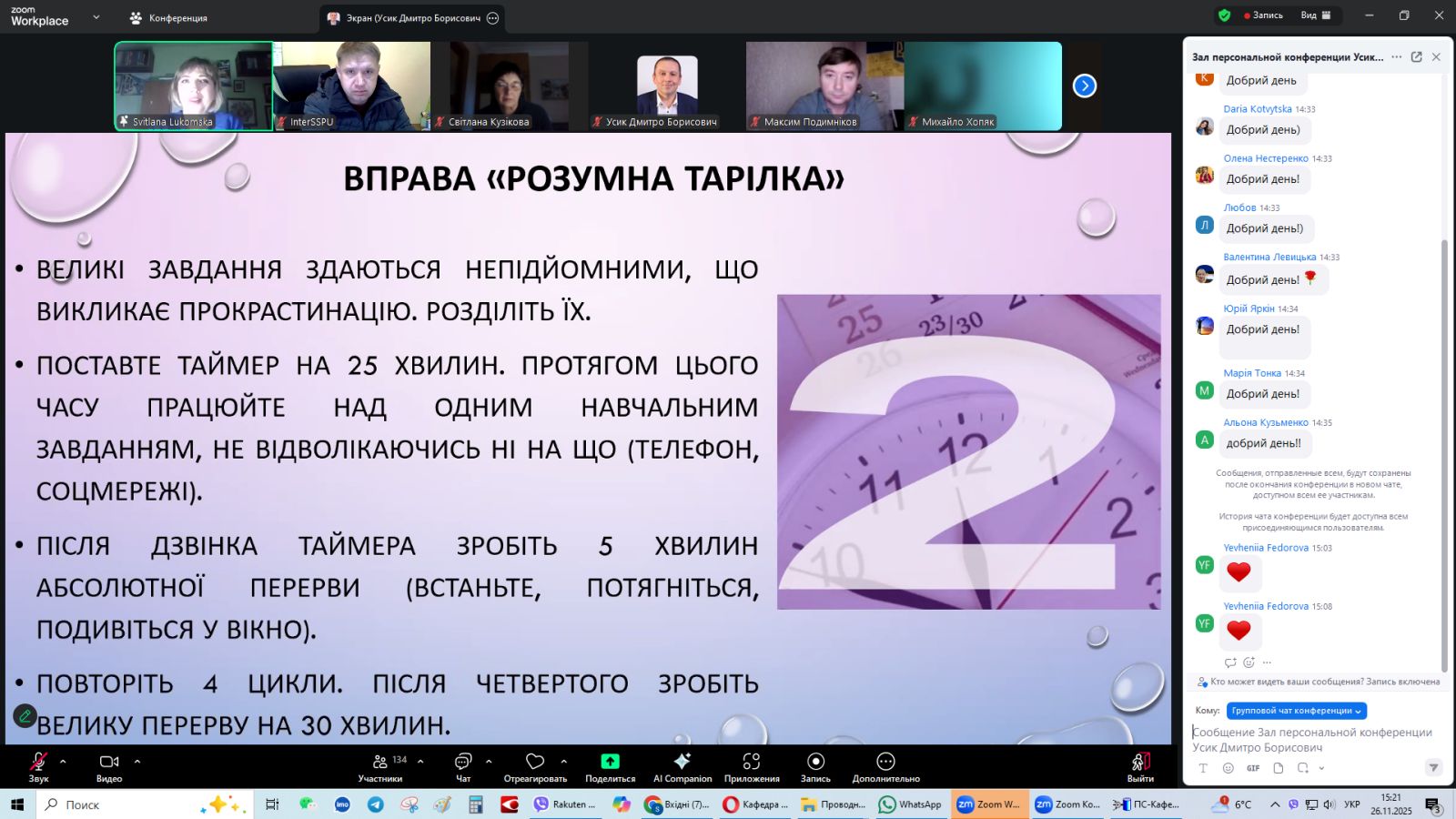
Task: Click the Leave meeting (Выйти) icon
Action: pos(1140,762)
